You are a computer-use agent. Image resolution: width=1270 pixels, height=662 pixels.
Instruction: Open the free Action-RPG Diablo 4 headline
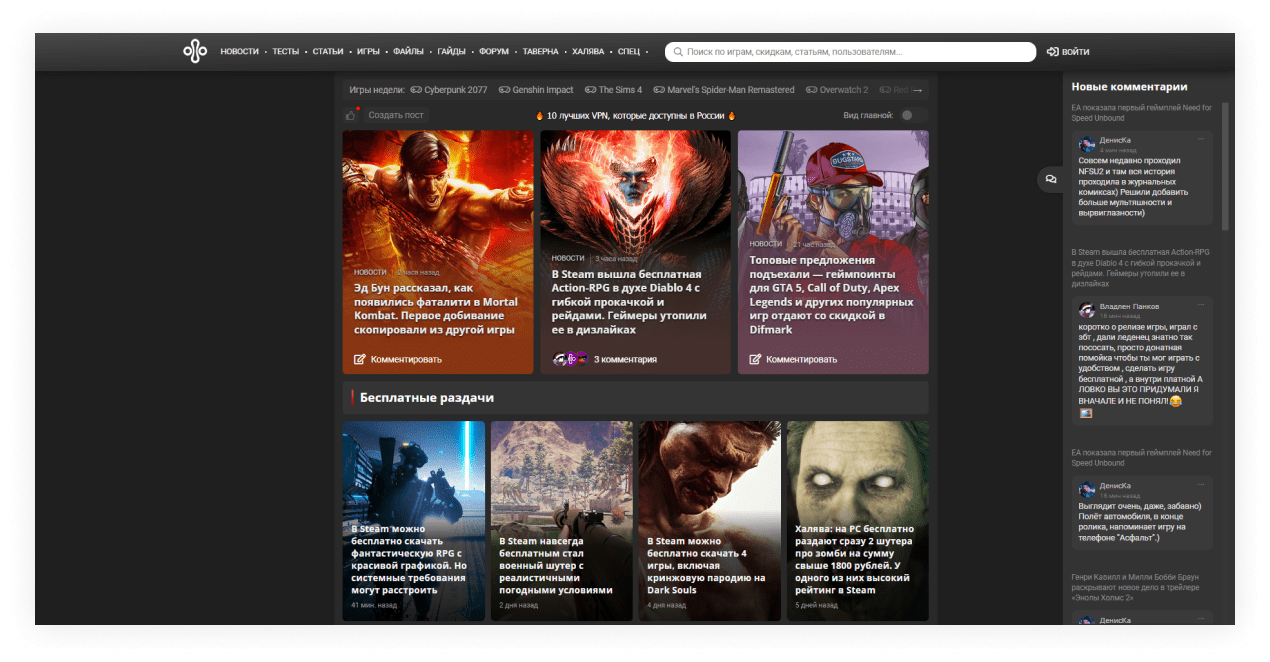(x=629, y=301)
